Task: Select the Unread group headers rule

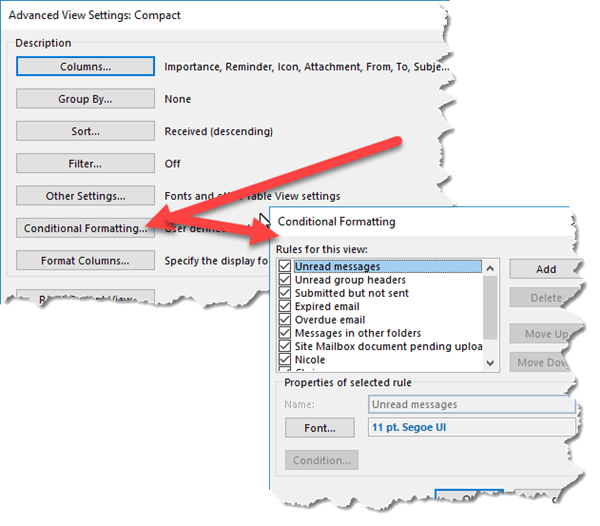Action: [350, 280]
